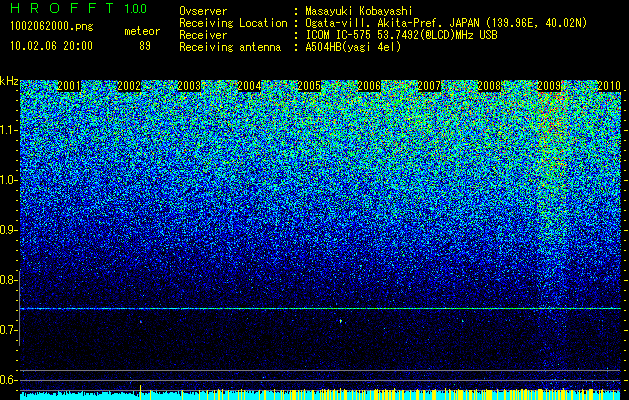Click the 1.0 frequency axis label
This screenshot has height=400, width=629.
point(8,180)
